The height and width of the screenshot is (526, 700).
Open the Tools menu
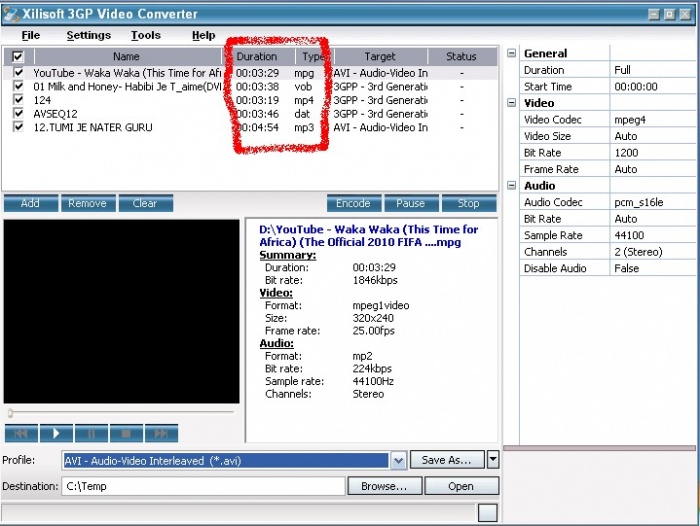click(x=146, y=35)
